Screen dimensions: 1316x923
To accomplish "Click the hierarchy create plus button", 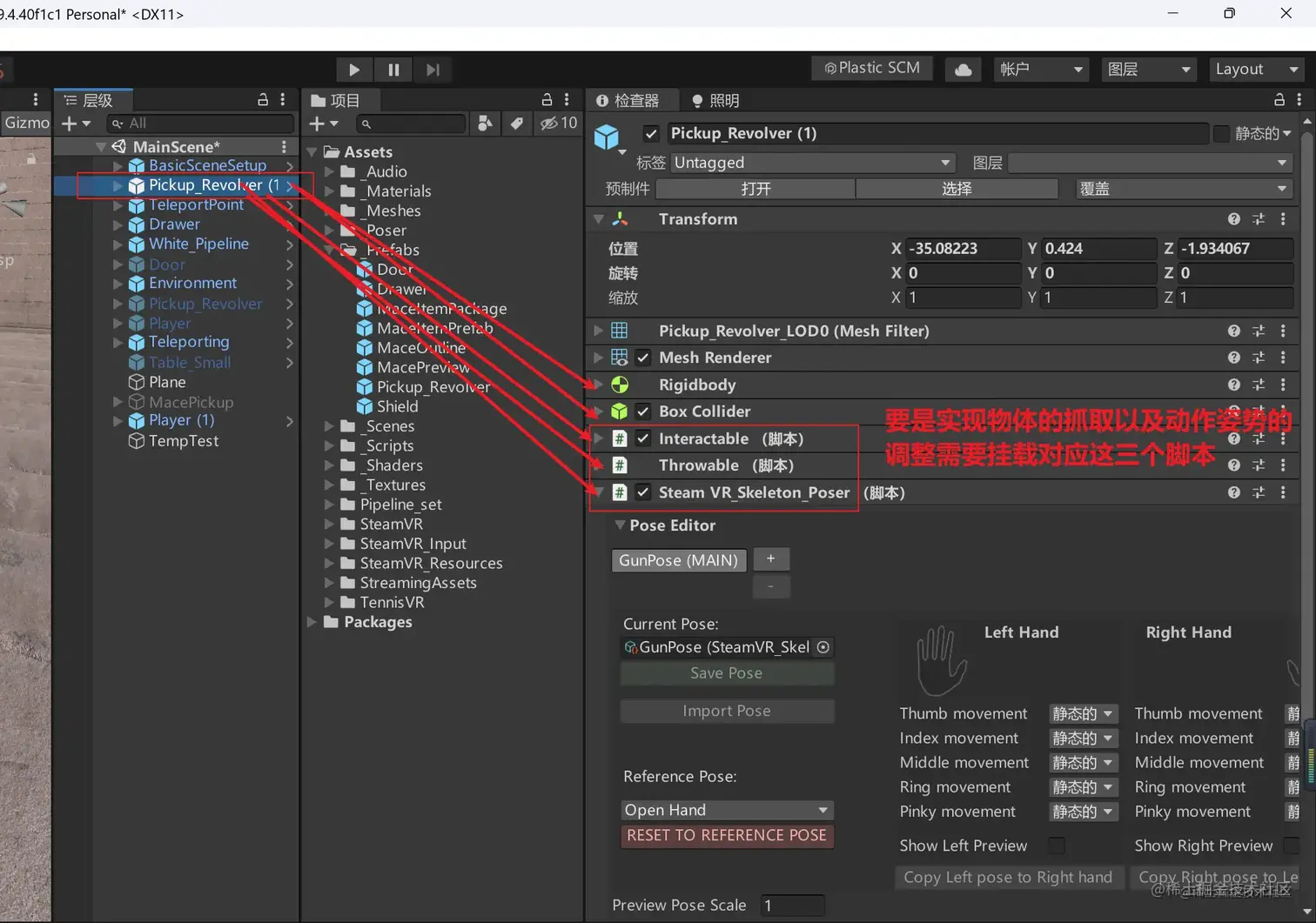I will pos(75,124).
